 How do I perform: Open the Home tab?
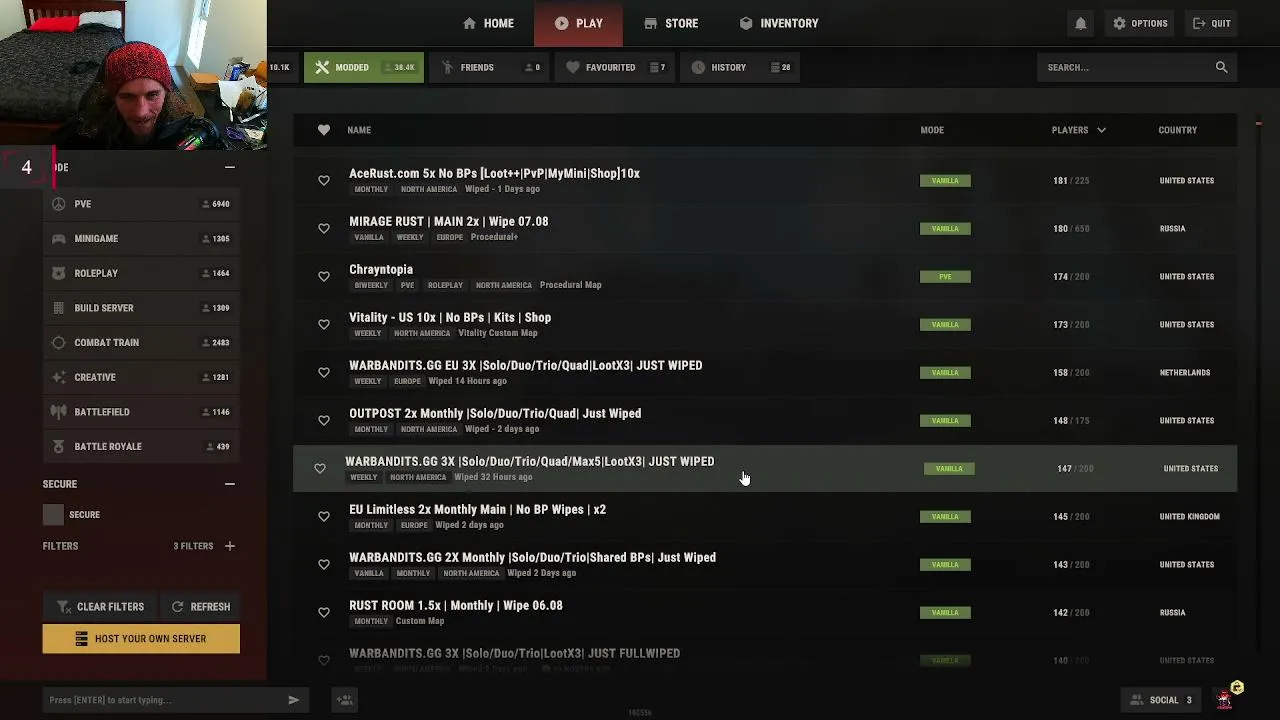pyautogui.click(x=488, y=23)
